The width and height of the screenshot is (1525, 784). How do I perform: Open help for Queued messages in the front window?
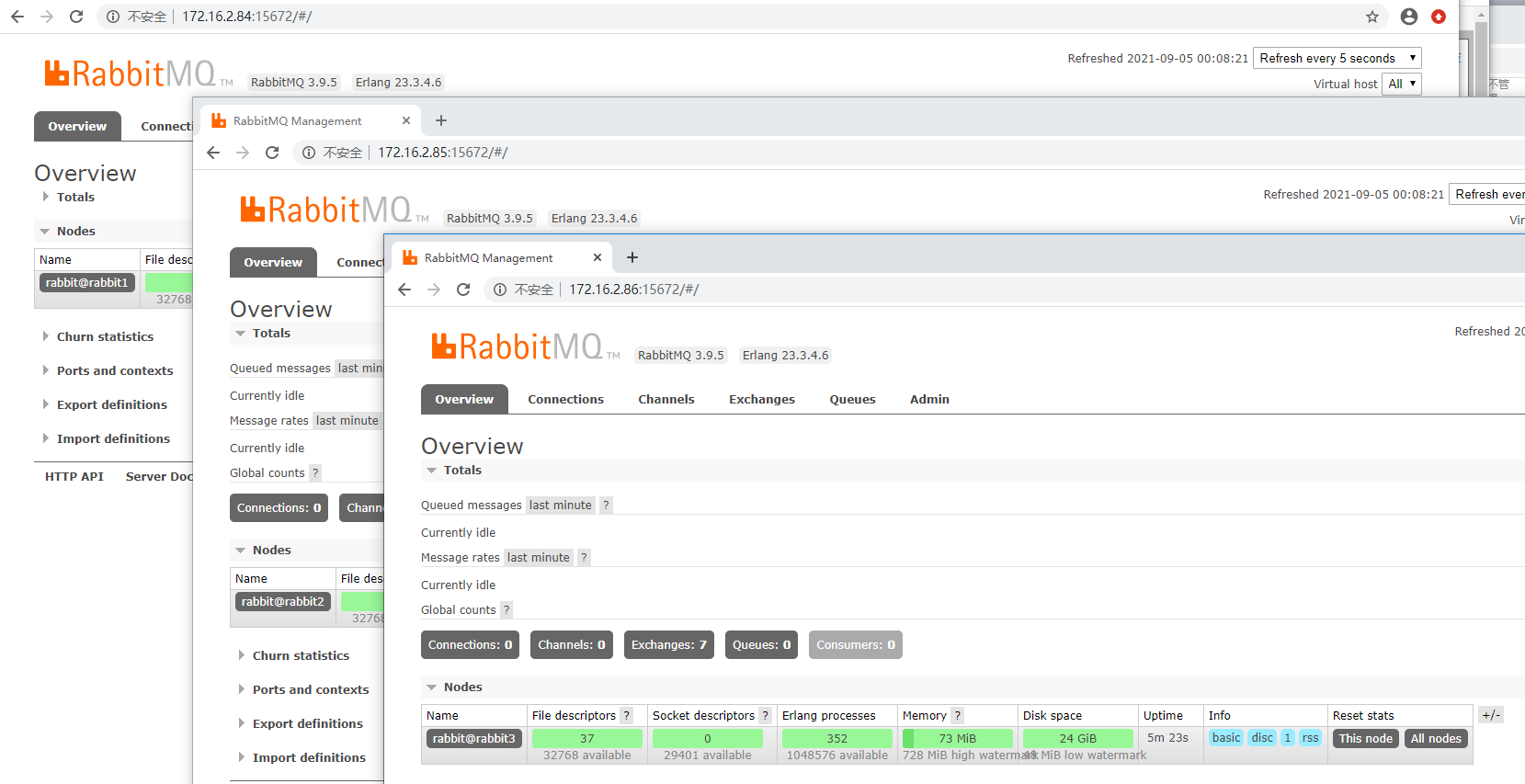[606, 506]
